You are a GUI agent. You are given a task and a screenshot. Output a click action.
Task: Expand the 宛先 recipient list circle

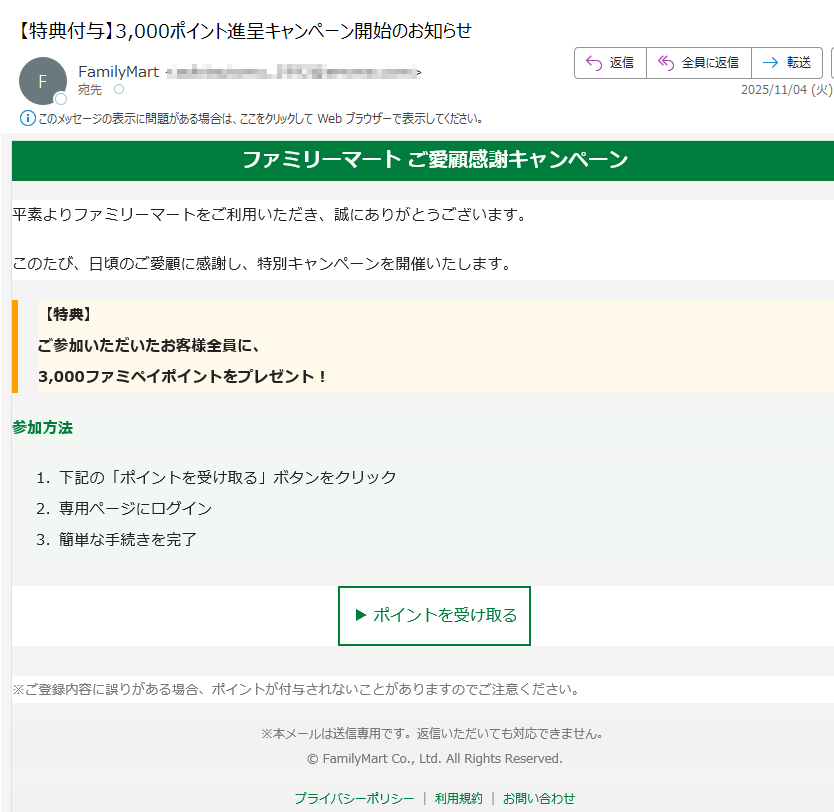118,88
